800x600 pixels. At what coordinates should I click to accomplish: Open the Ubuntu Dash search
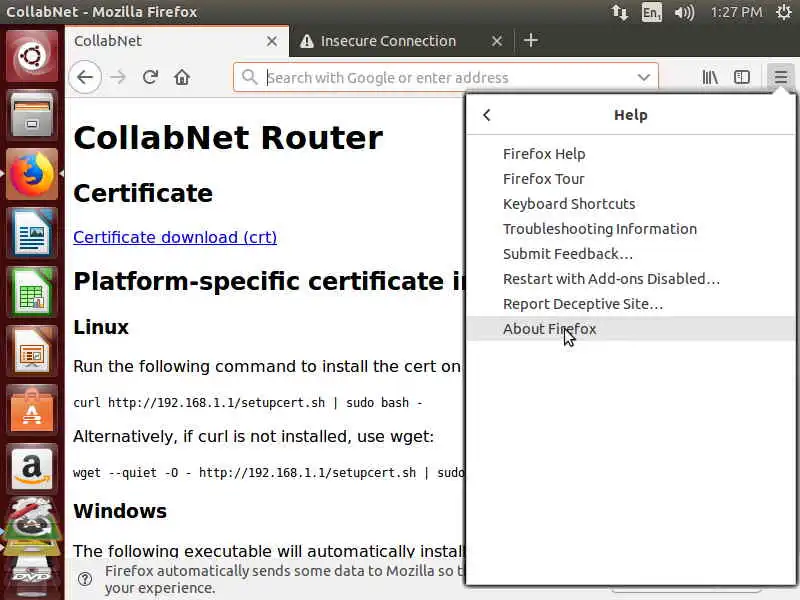32,56
